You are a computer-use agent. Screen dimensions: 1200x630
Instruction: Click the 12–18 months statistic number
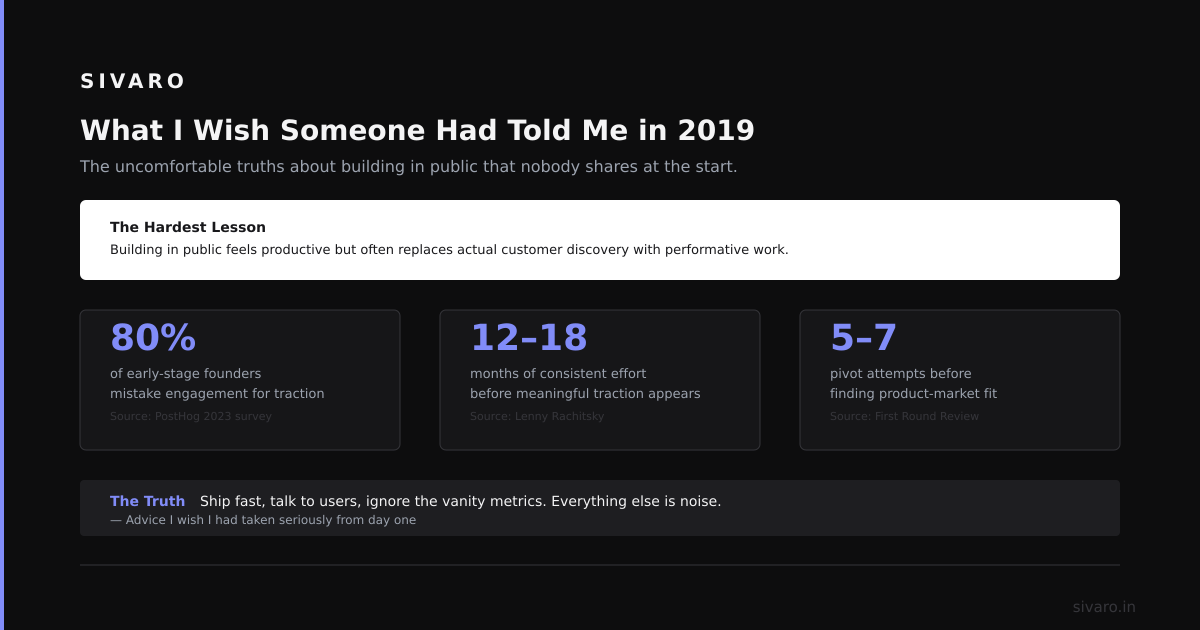pyautogui.click(x=529, y=338)
